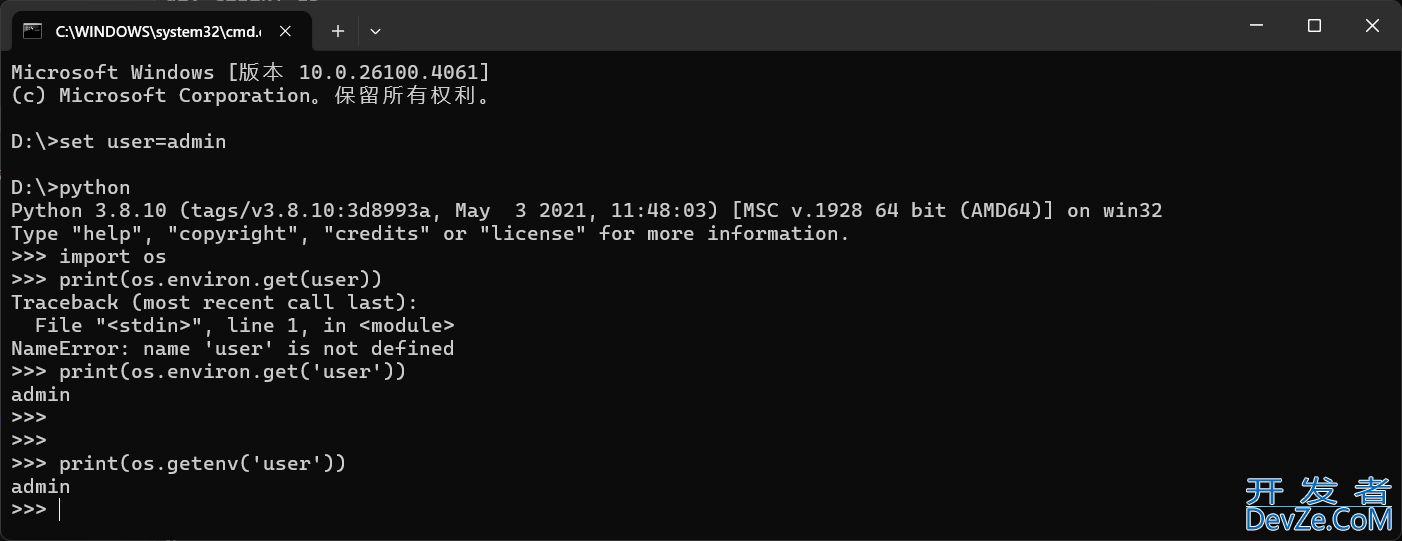
Task: Open a new tab with the plus button
Action: (338, 31)
